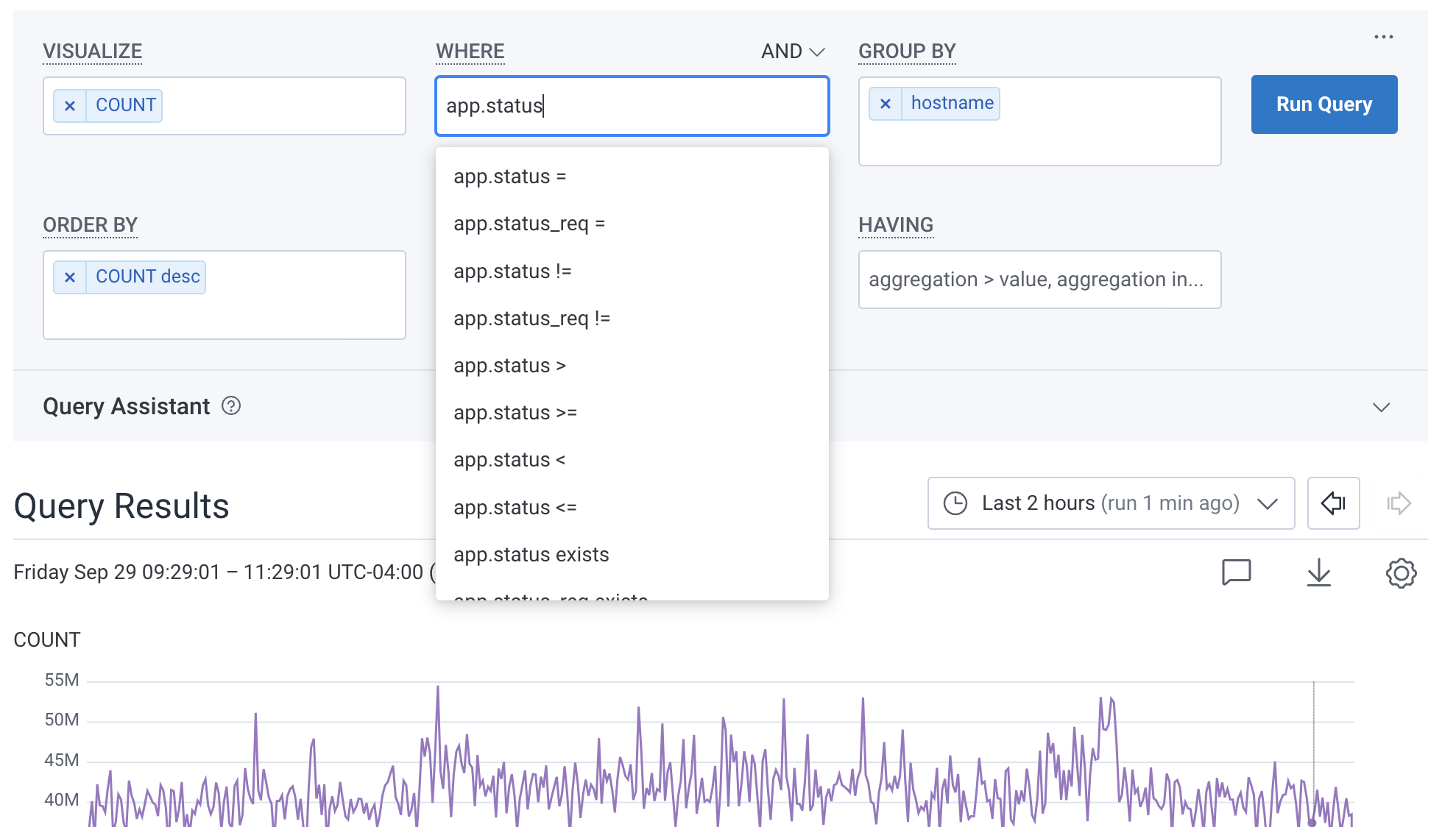Click the Run Query button
This screenshot has width=1456, height=827.
coord(1324,104)
